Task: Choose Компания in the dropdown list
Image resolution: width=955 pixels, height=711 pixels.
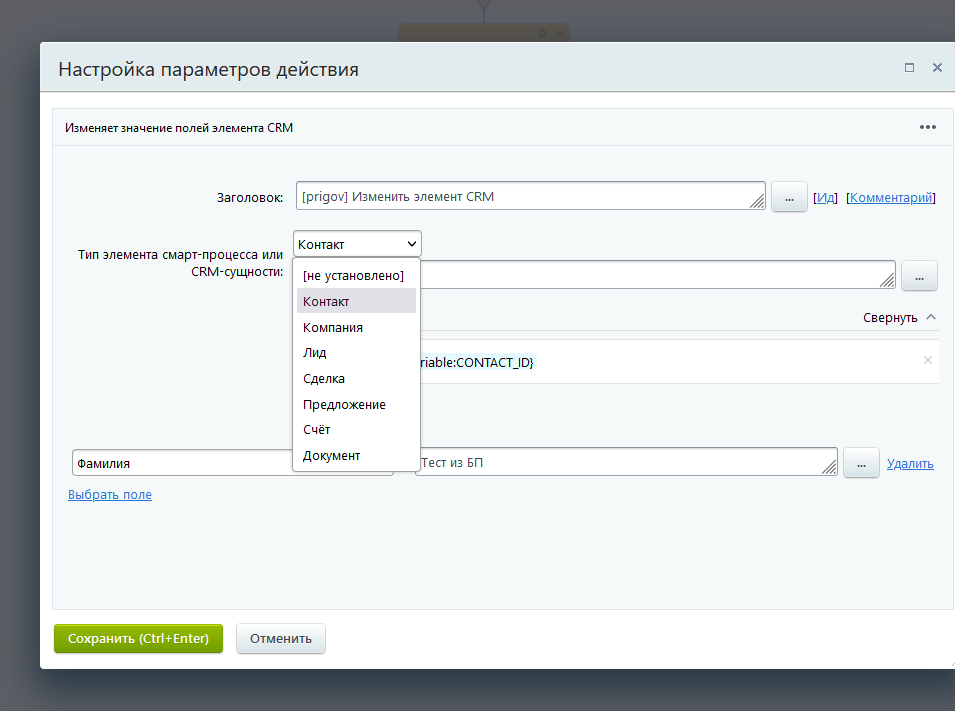Action: tap(333, 327)
